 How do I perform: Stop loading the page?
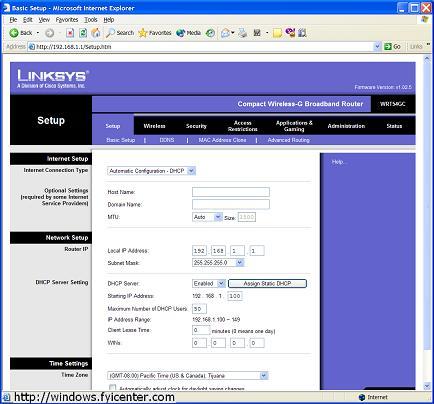[x=70, y=33]
